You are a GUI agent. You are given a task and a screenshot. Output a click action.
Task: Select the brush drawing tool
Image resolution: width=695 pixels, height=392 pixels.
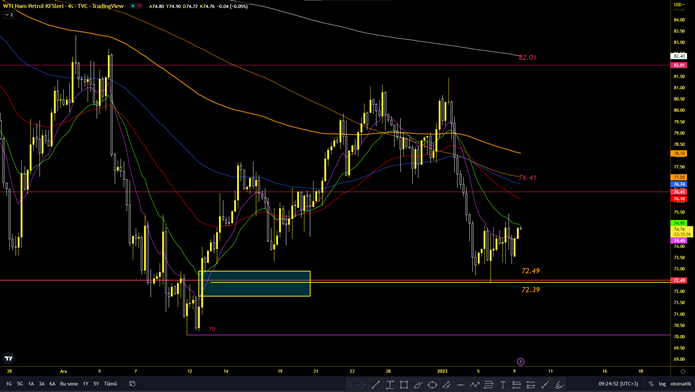(x=418, y=384)
